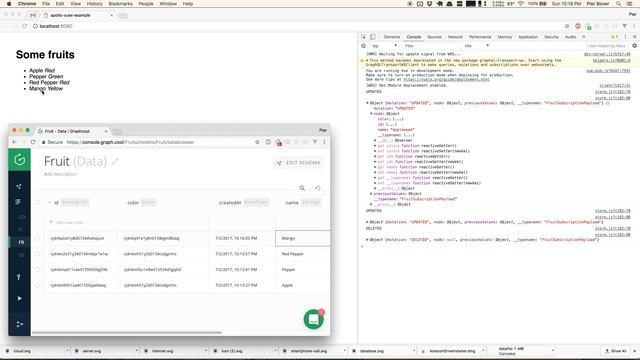Bookmark the Graphcool page with star icon
The image size is (640, 360).
pyautogui.click(x=257, y=142)
